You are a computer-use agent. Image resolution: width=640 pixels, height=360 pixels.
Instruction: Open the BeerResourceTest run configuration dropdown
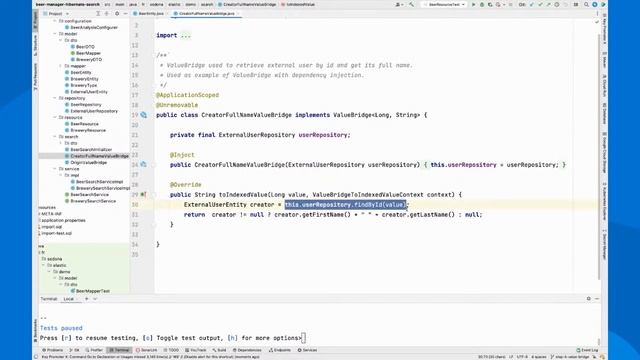tap(444, 4)
